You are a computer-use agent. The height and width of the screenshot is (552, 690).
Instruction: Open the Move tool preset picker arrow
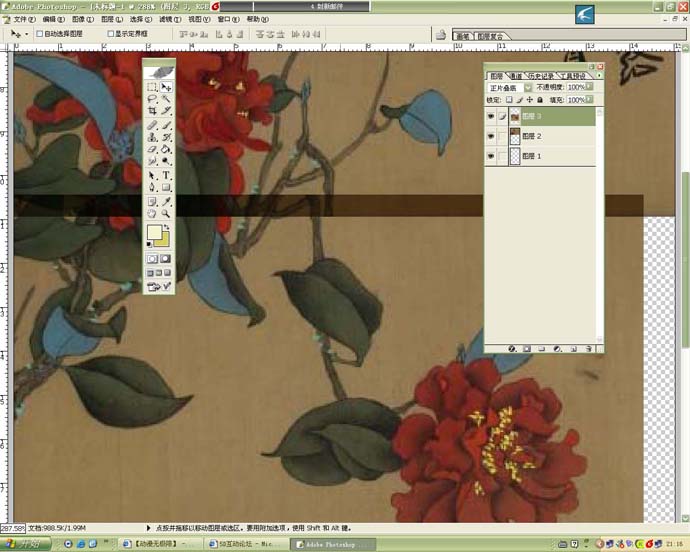pyautogui.click(x=26, y=34)
